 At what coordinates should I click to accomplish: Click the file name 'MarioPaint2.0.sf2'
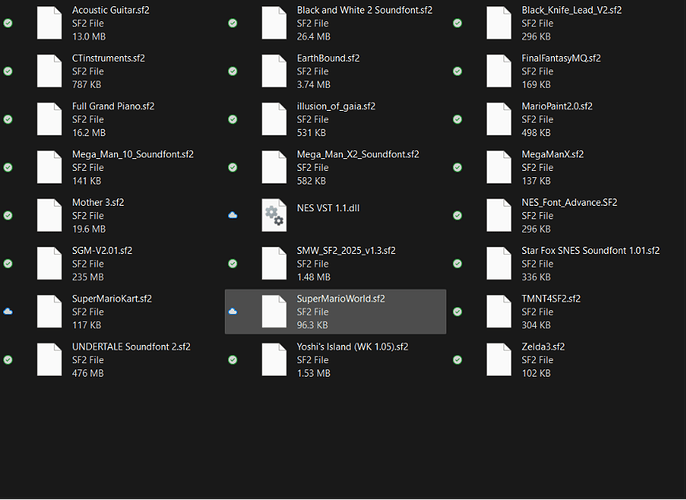(x=557, y=106)
